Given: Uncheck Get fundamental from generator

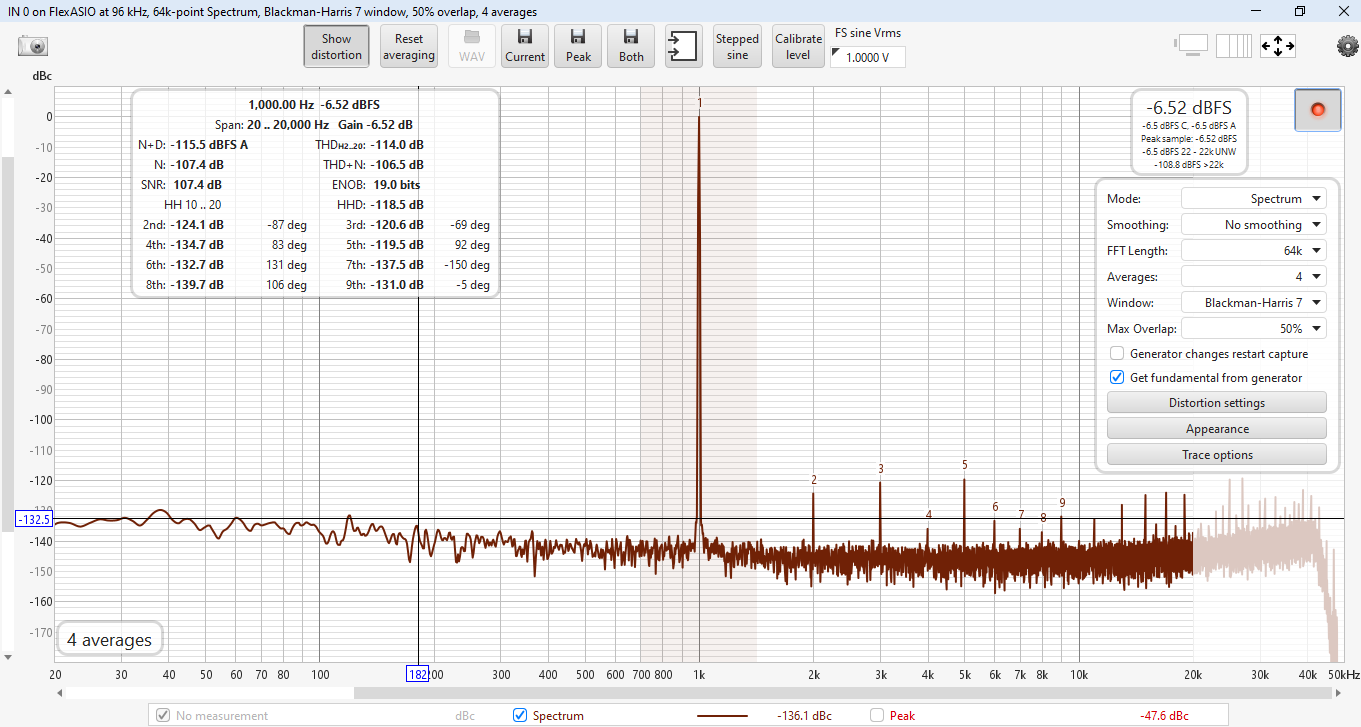Looking at the screenshot, I should [1117, 378].
